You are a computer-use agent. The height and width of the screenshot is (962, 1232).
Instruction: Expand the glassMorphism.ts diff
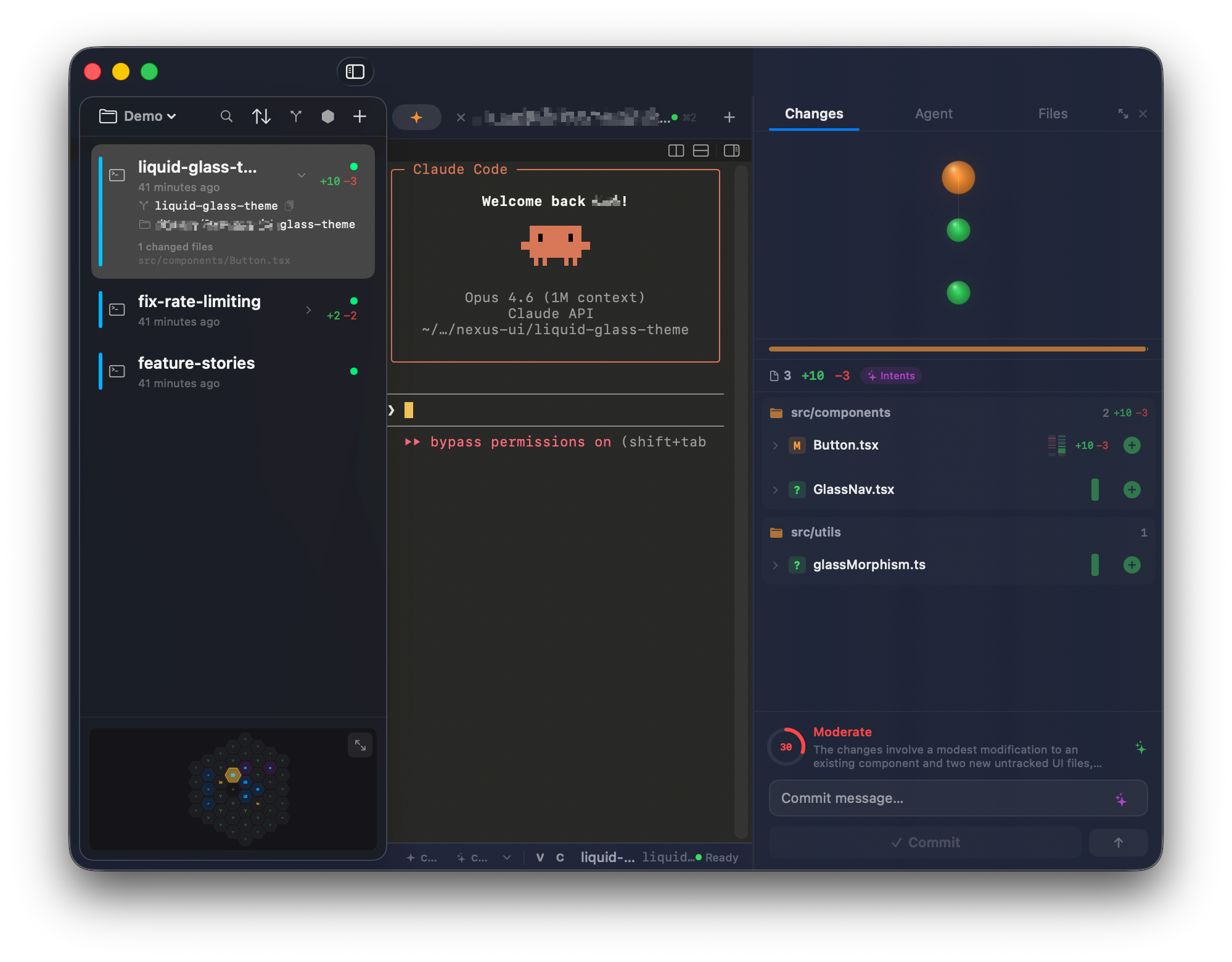[775, 565]
